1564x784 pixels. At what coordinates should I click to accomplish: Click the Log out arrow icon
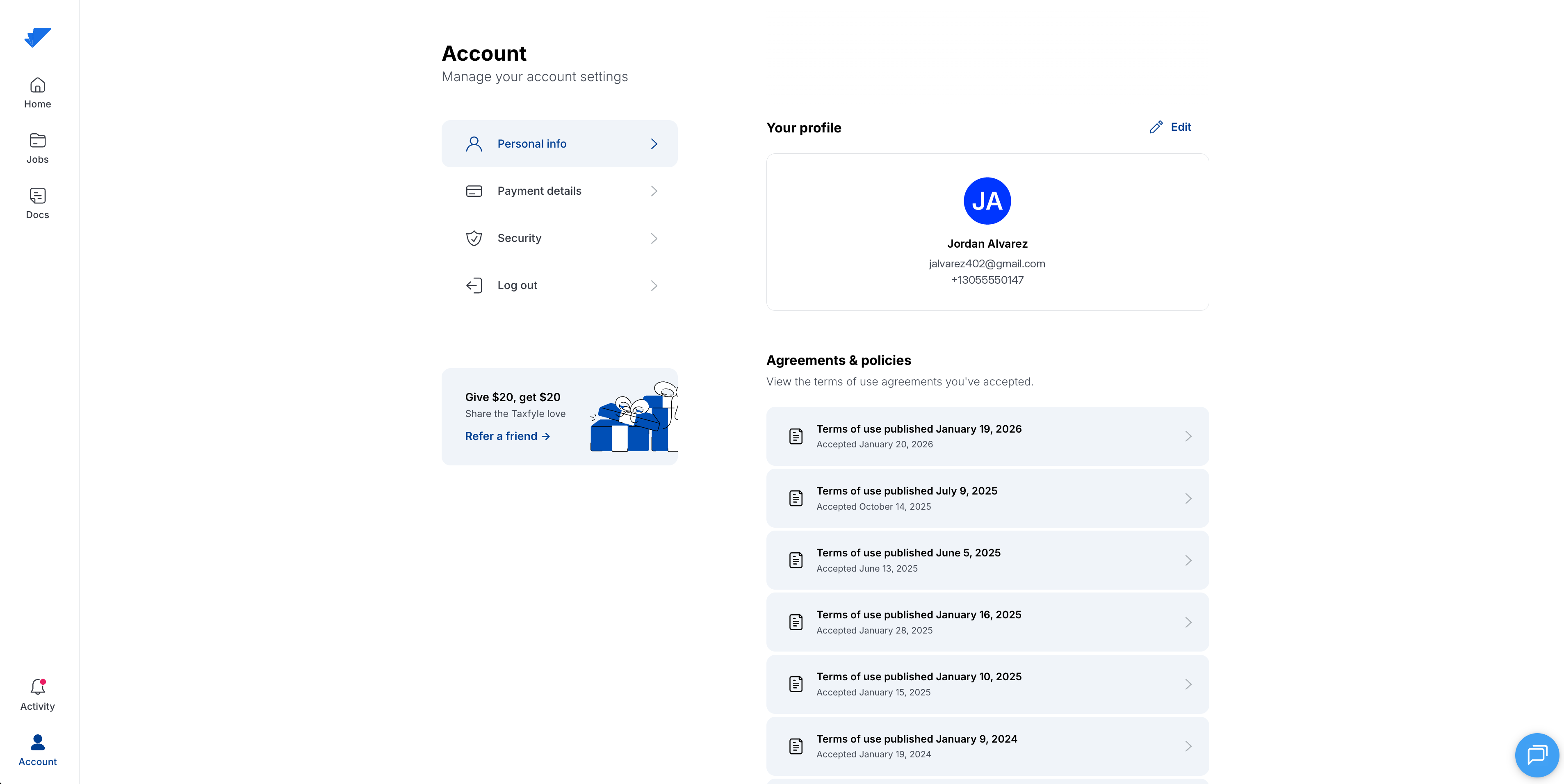(474, 285)
